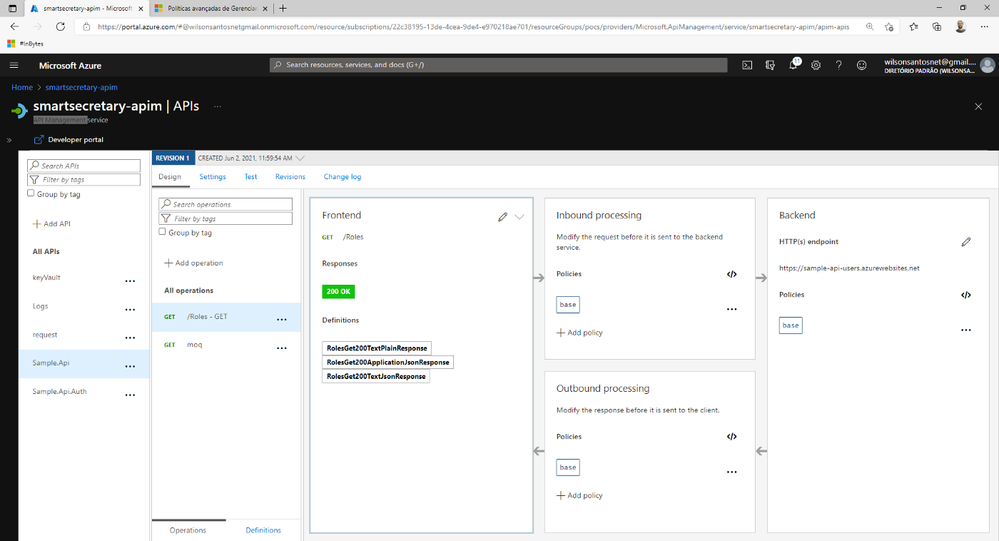Screen dimensions: 999x541
Task: Open smartsecretary-apim breadcrumb link
Action: [81, 87]
